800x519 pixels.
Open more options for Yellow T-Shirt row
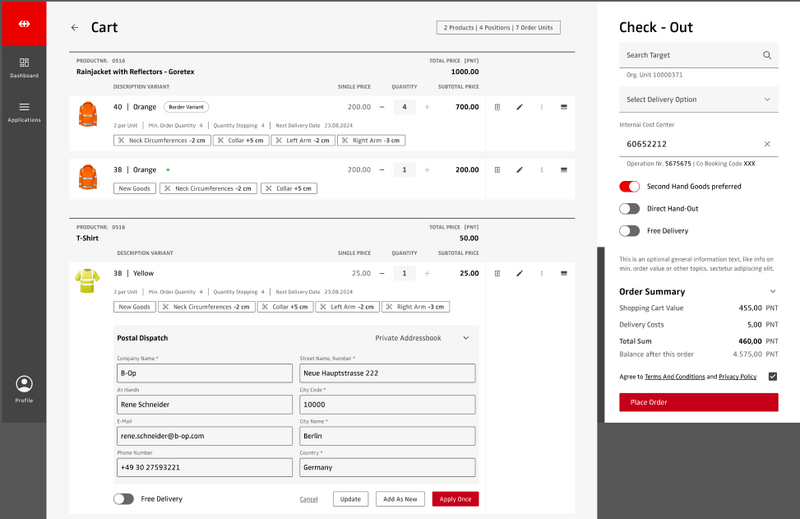point(541,273)
